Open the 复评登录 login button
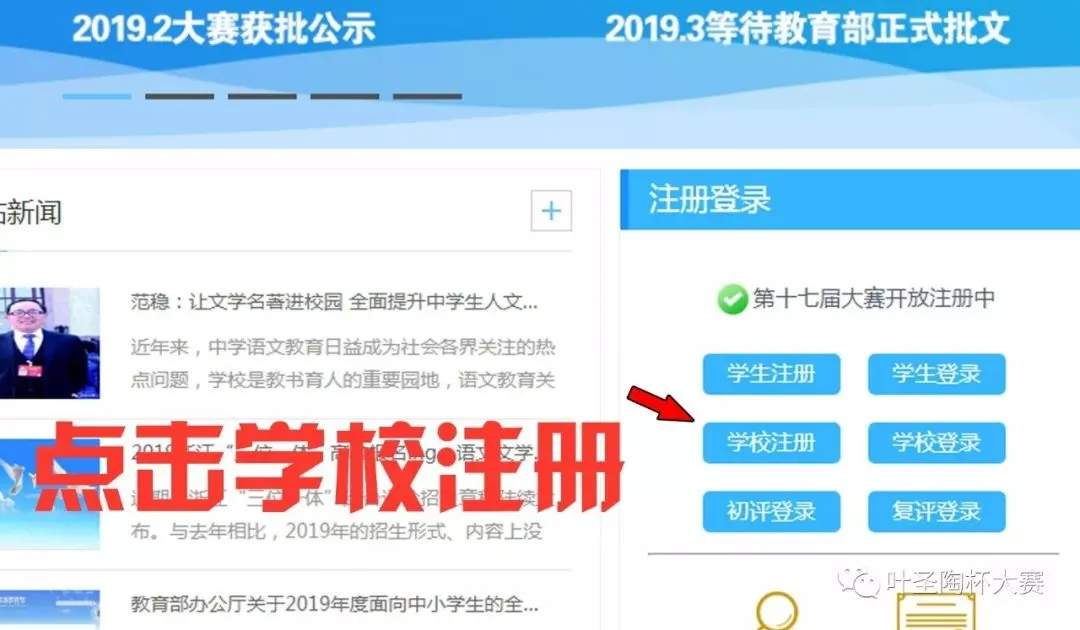 tap(937, 512)
